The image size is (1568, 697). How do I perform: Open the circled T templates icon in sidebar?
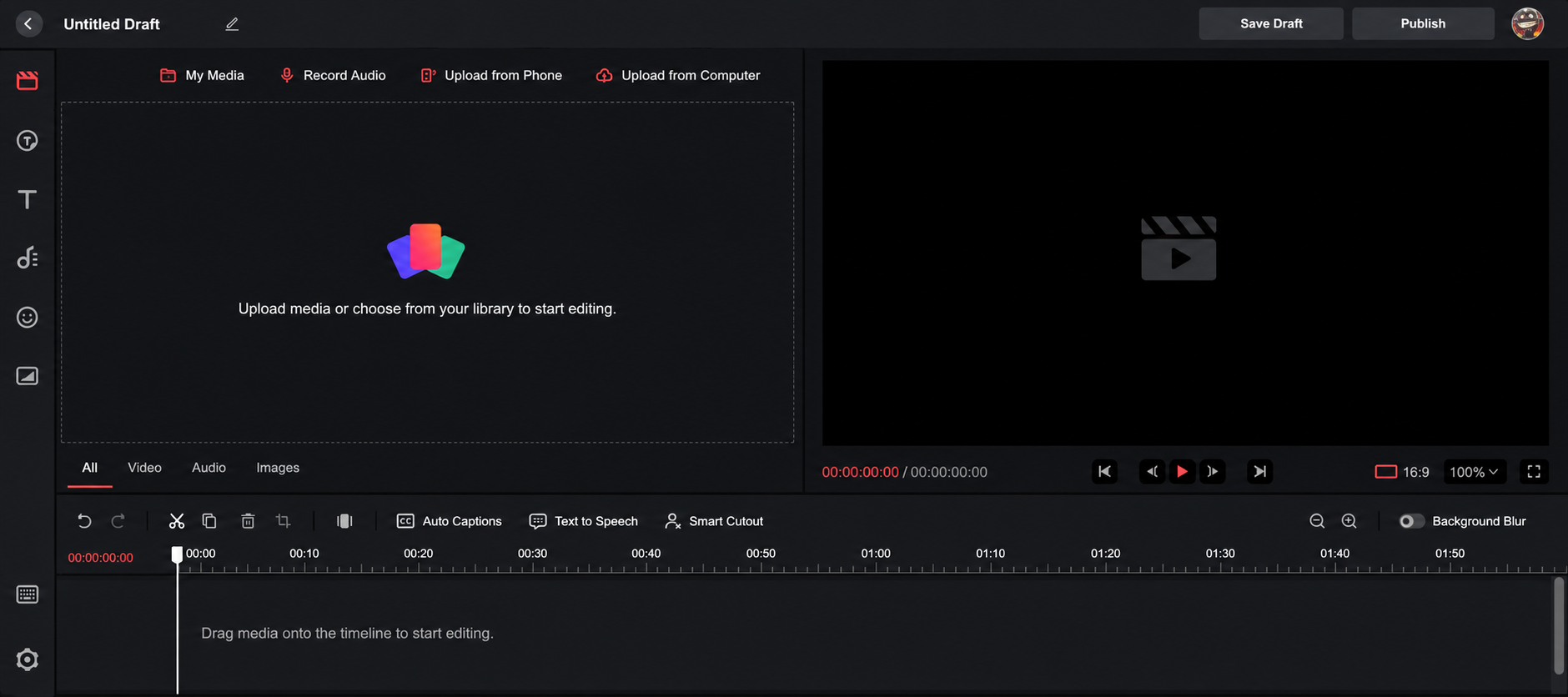(x=28, y=140)
